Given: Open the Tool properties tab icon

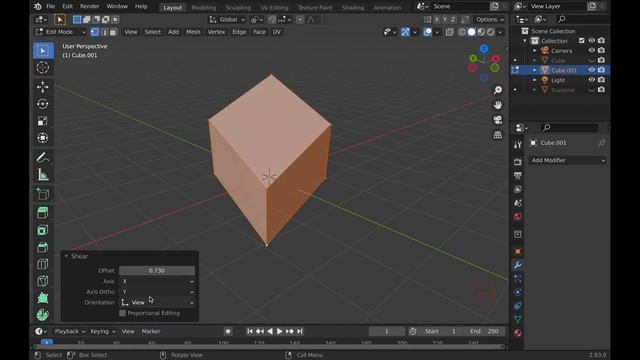Looking at the screenshot, I should (518, 144).
